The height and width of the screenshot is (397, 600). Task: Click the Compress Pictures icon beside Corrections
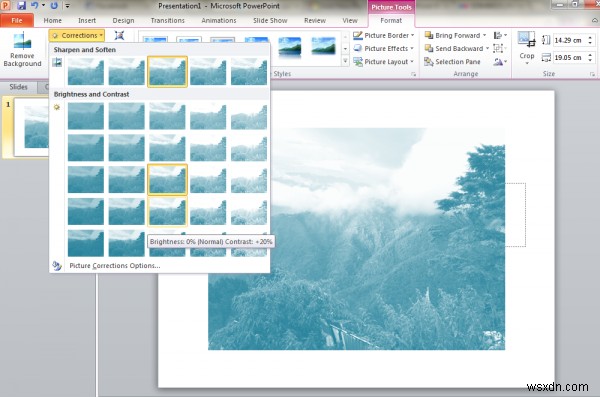[119, 36]
